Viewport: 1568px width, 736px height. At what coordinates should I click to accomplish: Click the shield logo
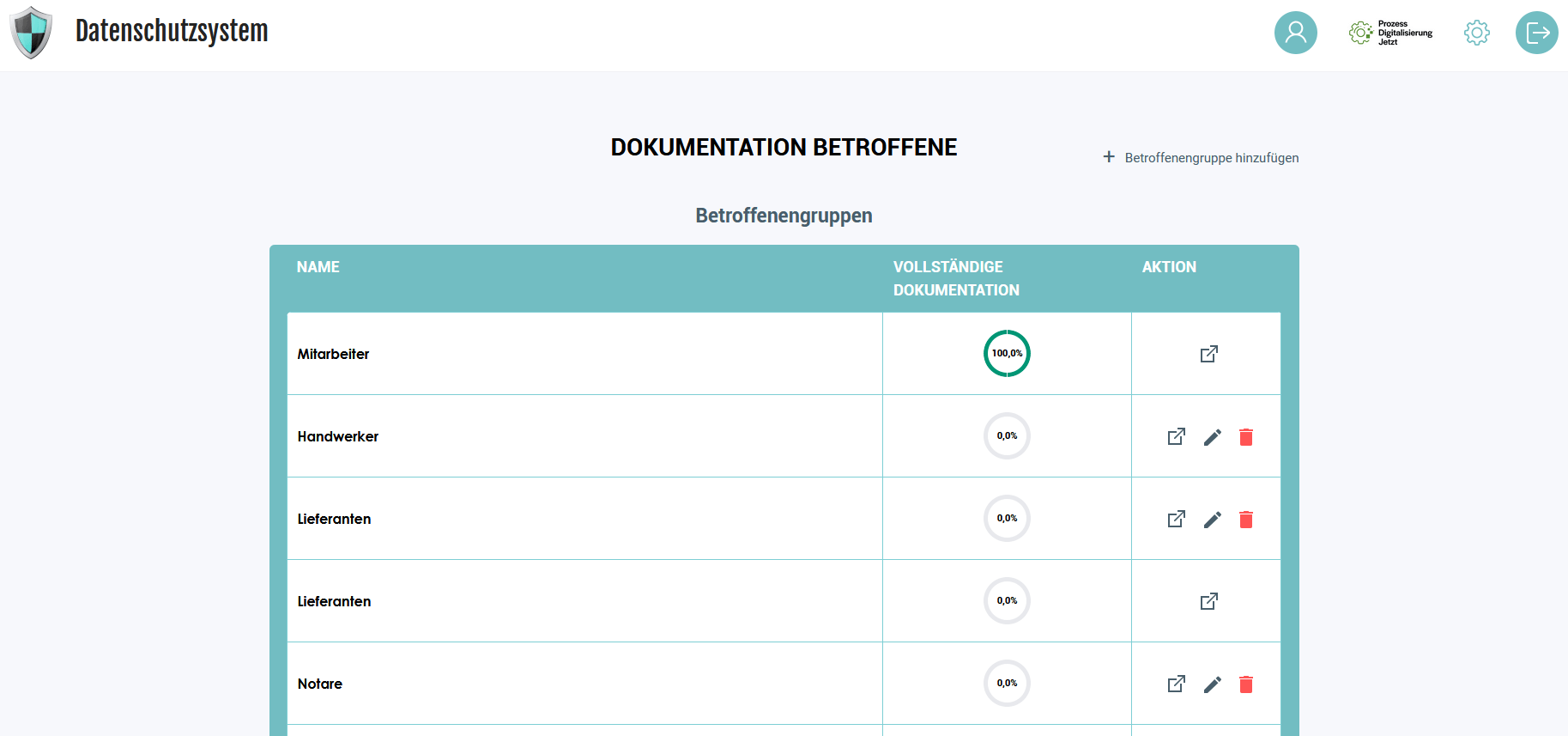pos(31,33)
